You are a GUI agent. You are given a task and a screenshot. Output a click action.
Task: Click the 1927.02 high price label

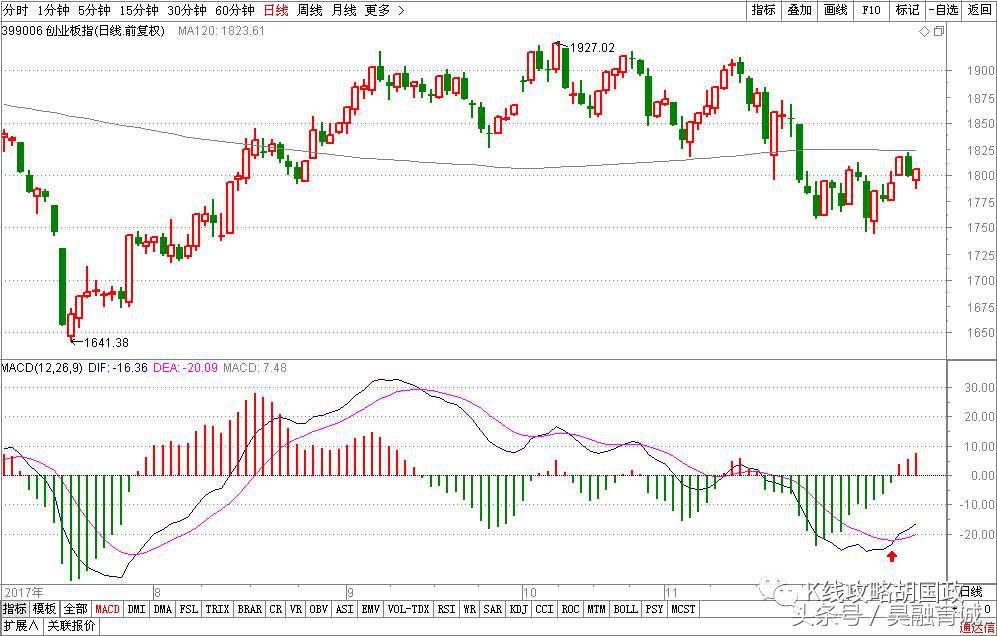tap(593, 48)
